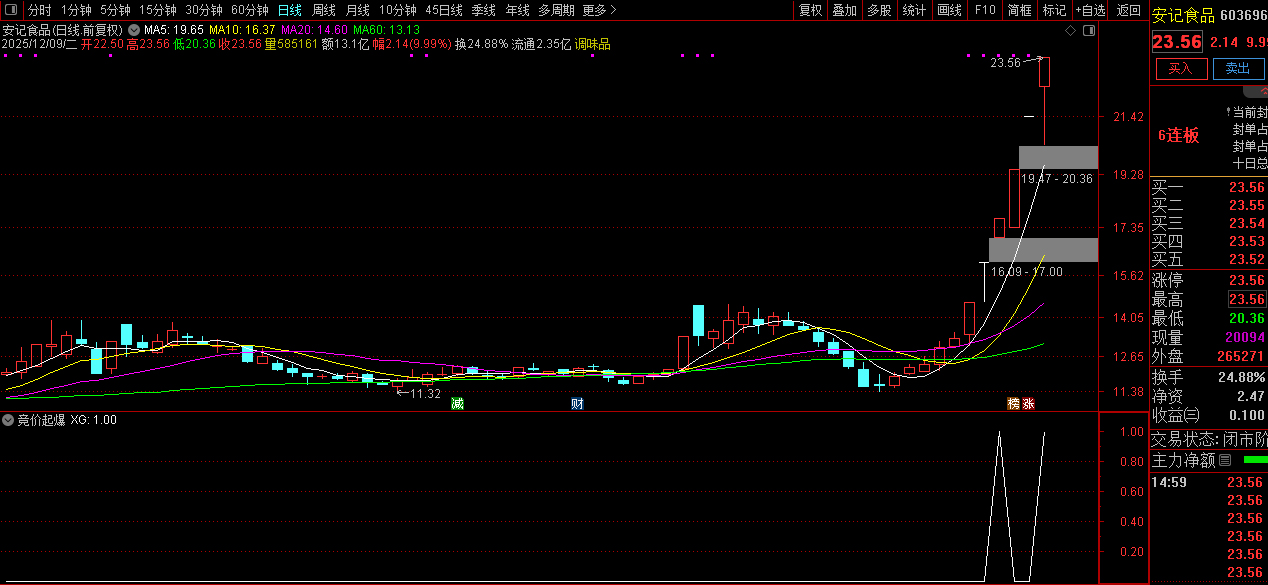Click the 涨停 limit-up price row

coord(1209,280)
